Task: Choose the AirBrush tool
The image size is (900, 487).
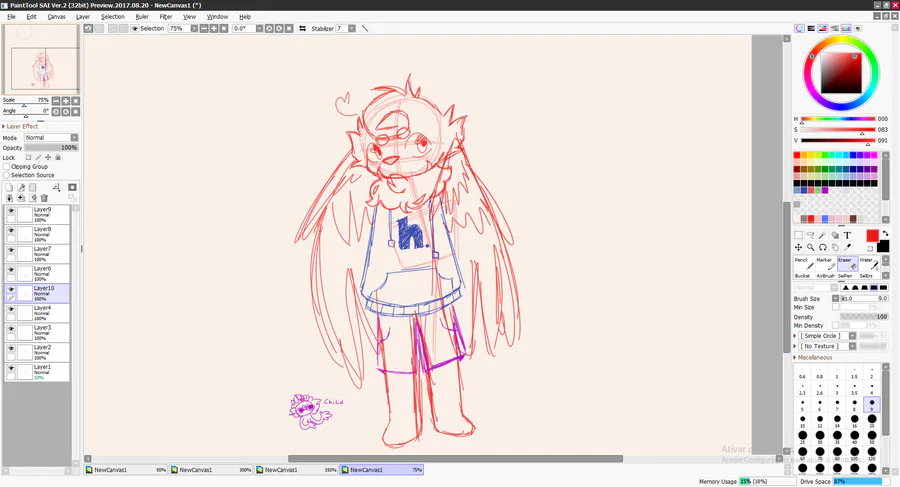Action: [x=825, y=276]
